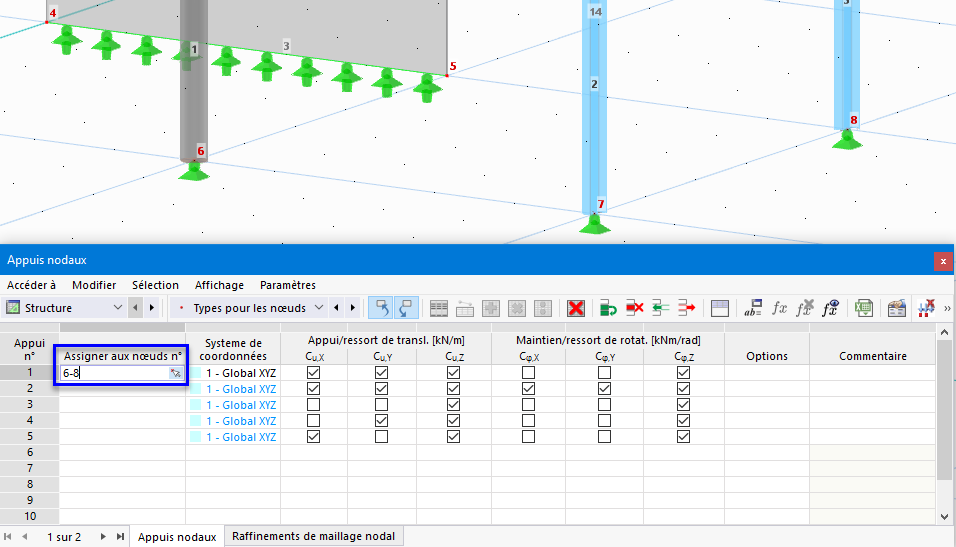Click the Options column header
Image resolution: width=956 pixels, height=547 pixels.
click(767, 356)
